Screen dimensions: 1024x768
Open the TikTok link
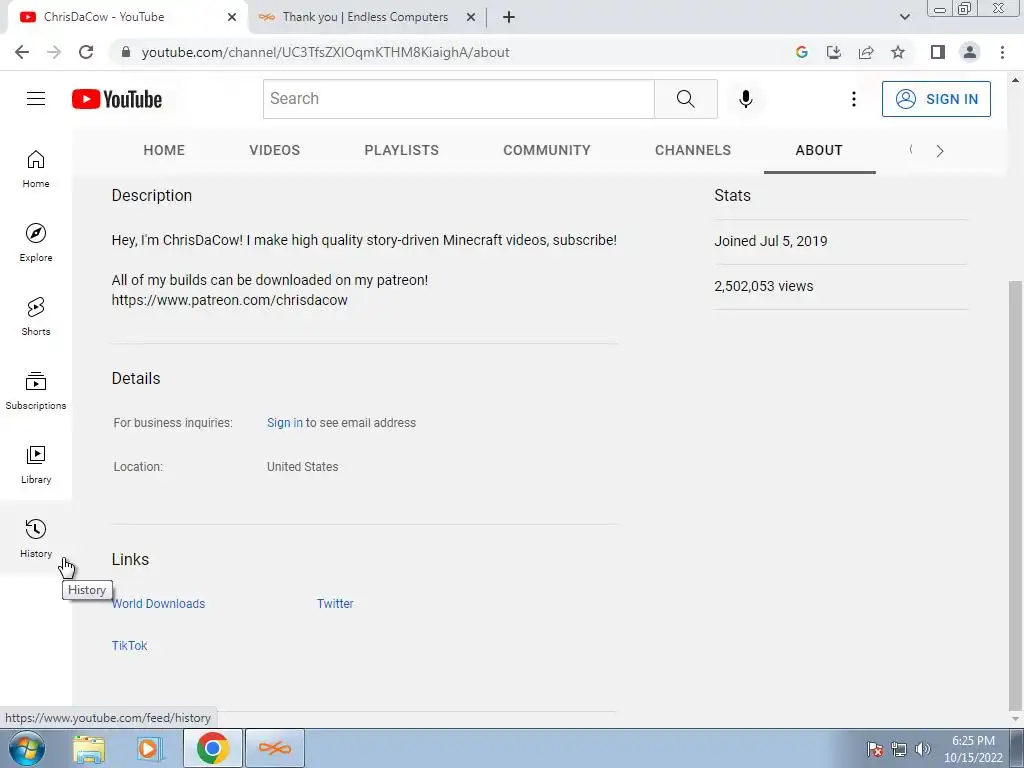click(129, 645)
